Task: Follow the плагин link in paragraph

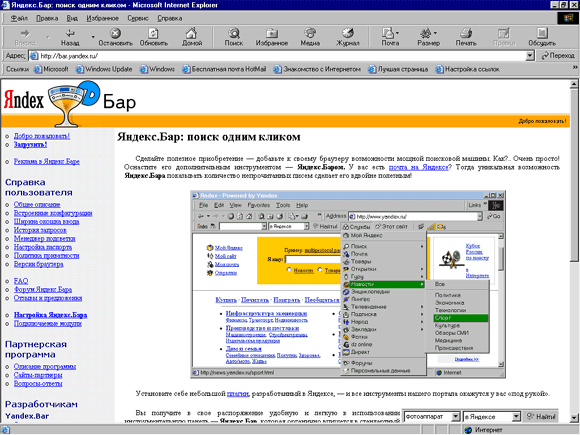Action: (237, 394)
